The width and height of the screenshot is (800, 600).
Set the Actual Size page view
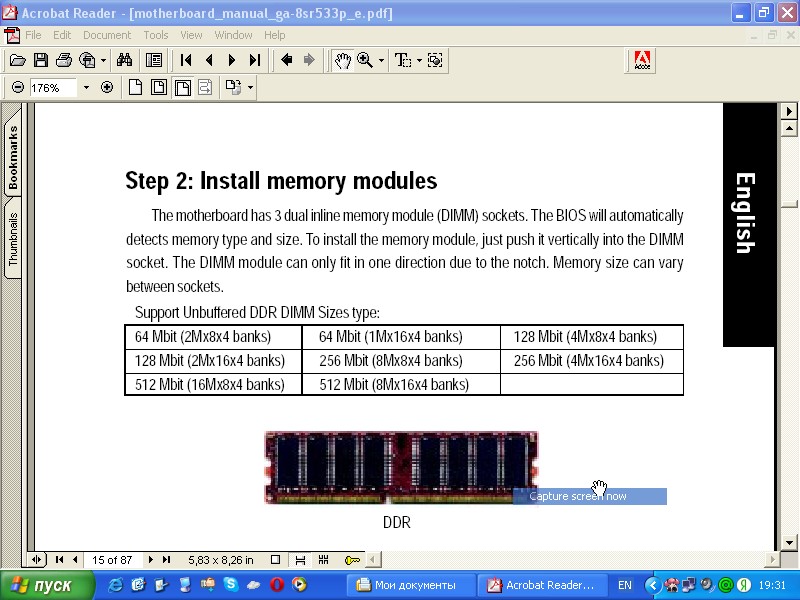click(135, 87)
